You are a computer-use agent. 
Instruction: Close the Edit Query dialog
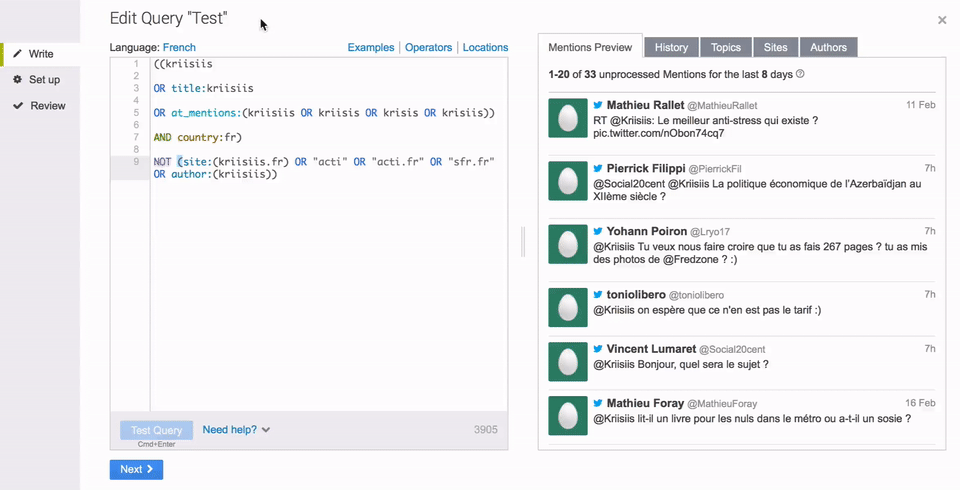click(942, 20)
